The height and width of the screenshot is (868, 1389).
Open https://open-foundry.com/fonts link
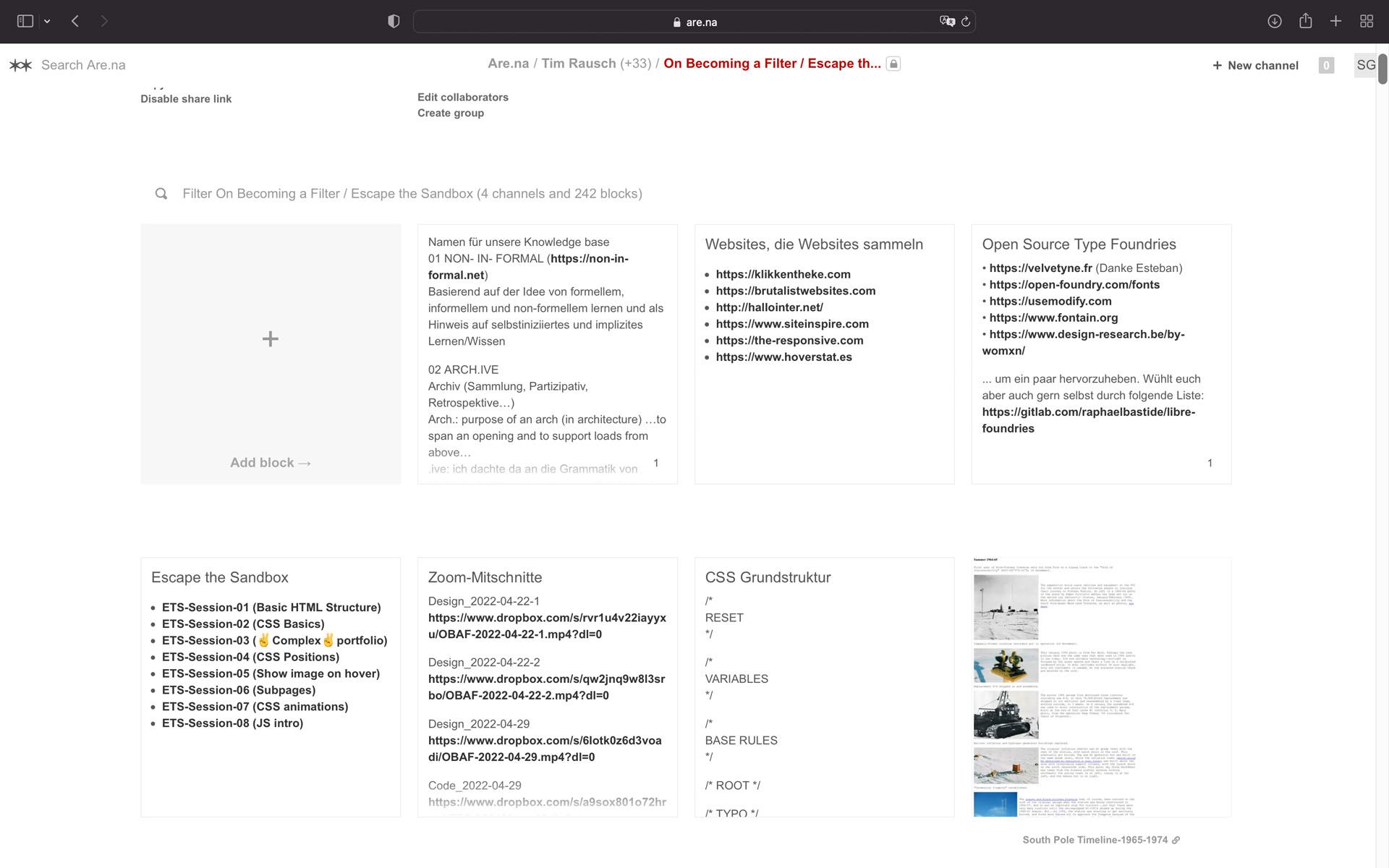point(1074,285)
